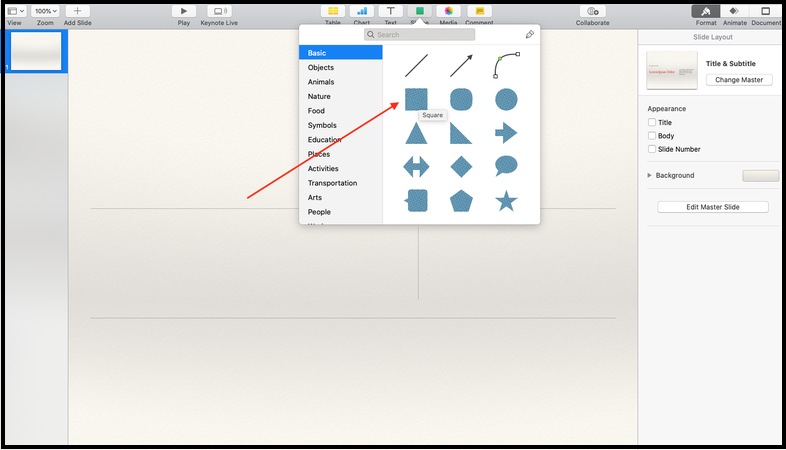Viewport: 786px width, 450px height.
Task: Choose the Animals shape category
Action: [321, 82]
